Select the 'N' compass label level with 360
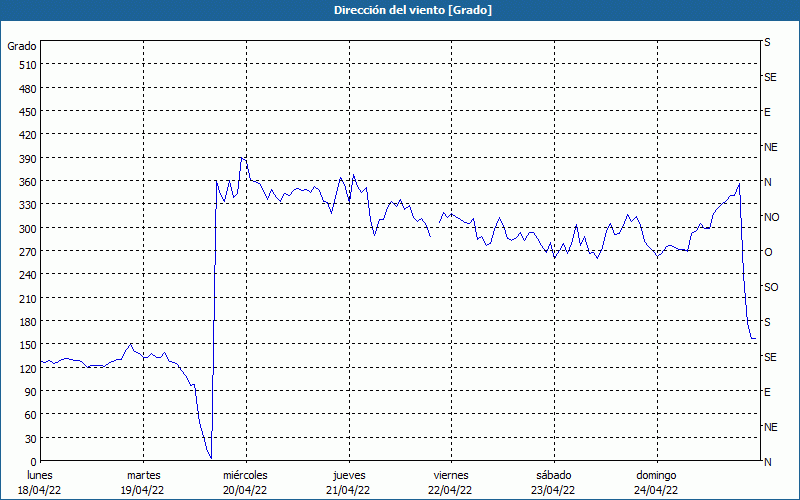This screenshot has height=500, width=800. pyautogui.click(x=767, y=182)
